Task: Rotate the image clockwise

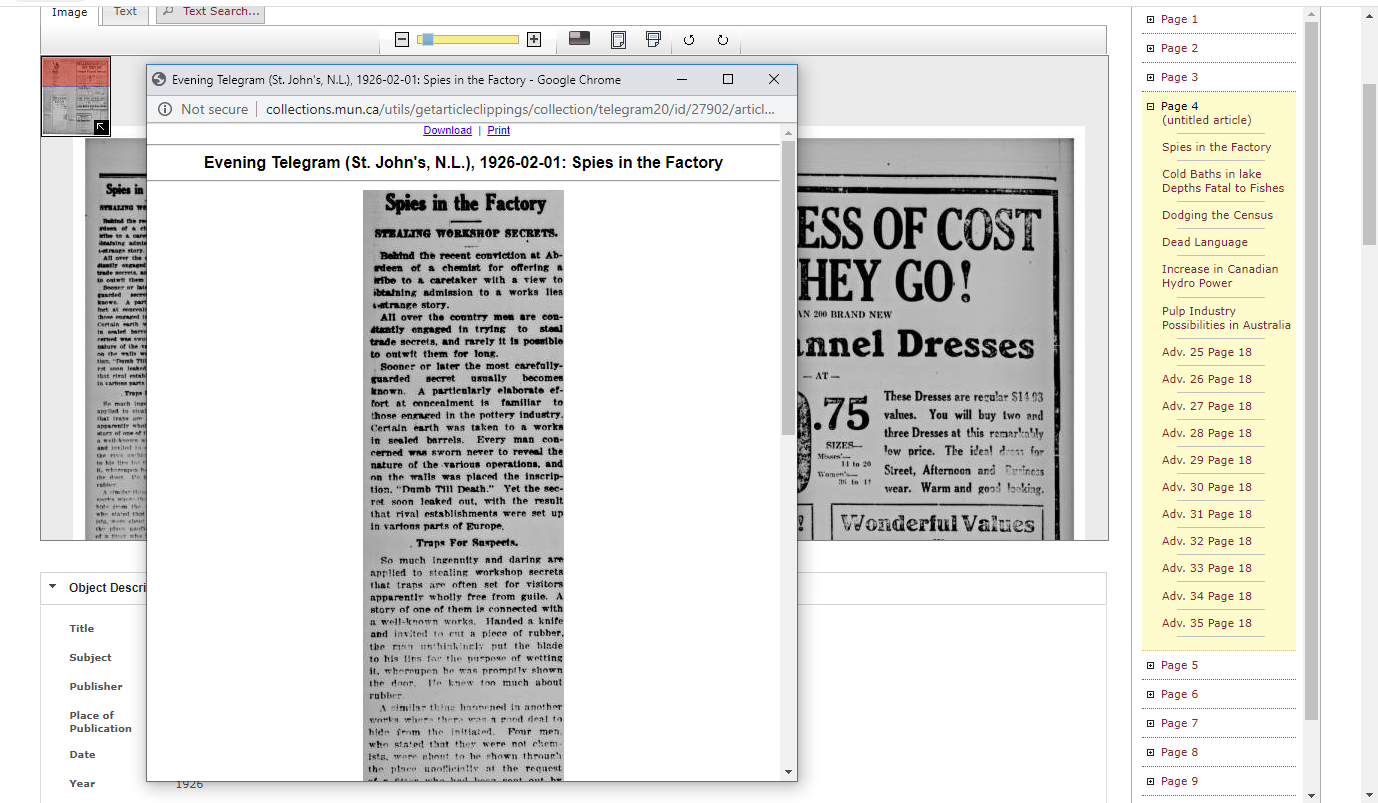Action: tap(722, 40)
